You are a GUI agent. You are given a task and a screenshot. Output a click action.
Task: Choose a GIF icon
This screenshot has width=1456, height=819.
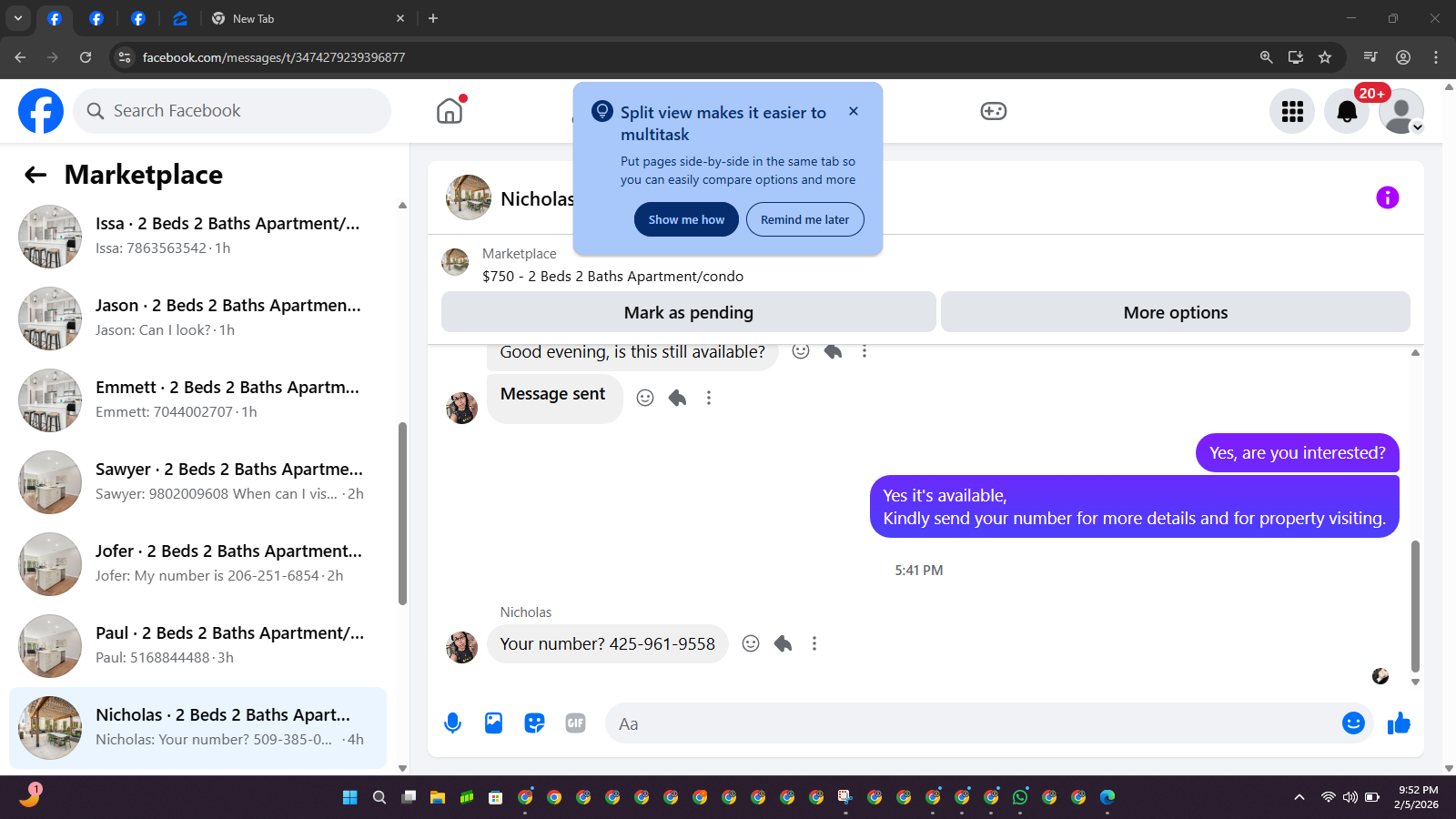[x=575, y=723]
